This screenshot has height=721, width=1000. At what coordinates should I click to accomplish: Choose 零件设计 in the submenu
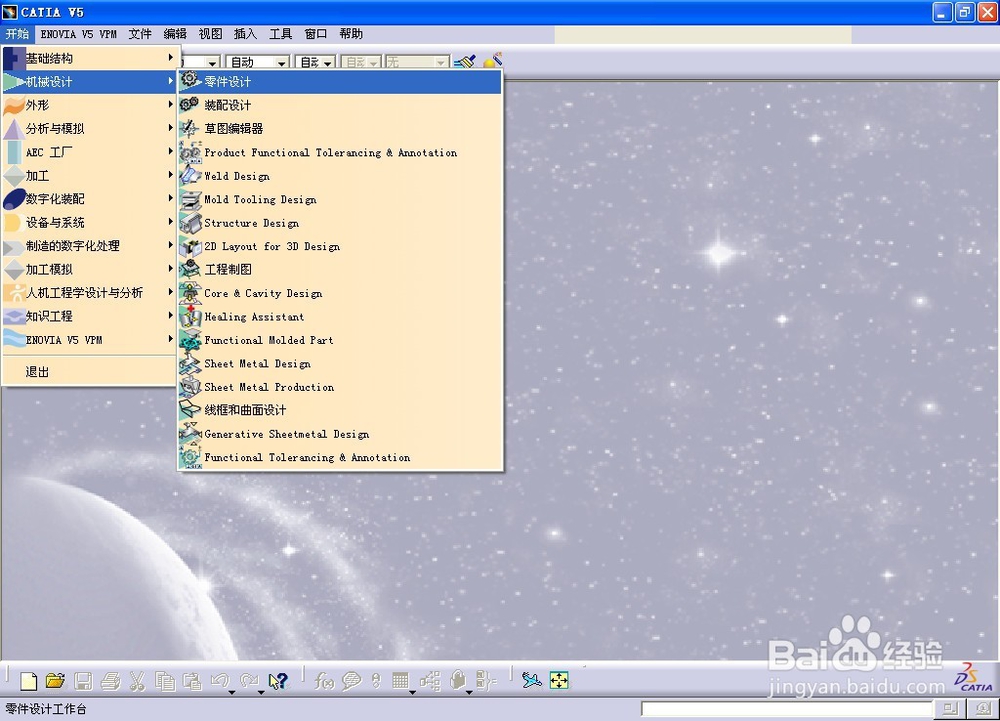click(x=340, y=82)
